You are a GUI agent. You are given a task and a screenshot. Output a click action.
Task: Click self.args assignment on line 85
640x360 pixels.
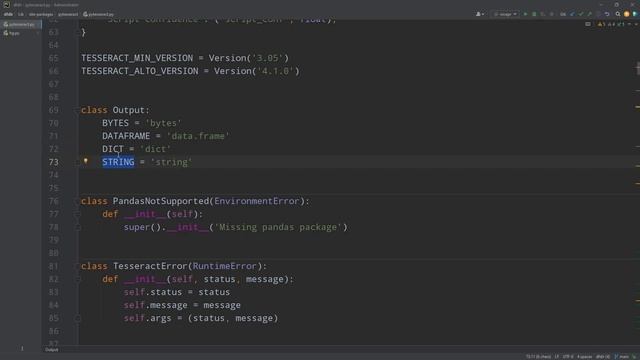201,318
